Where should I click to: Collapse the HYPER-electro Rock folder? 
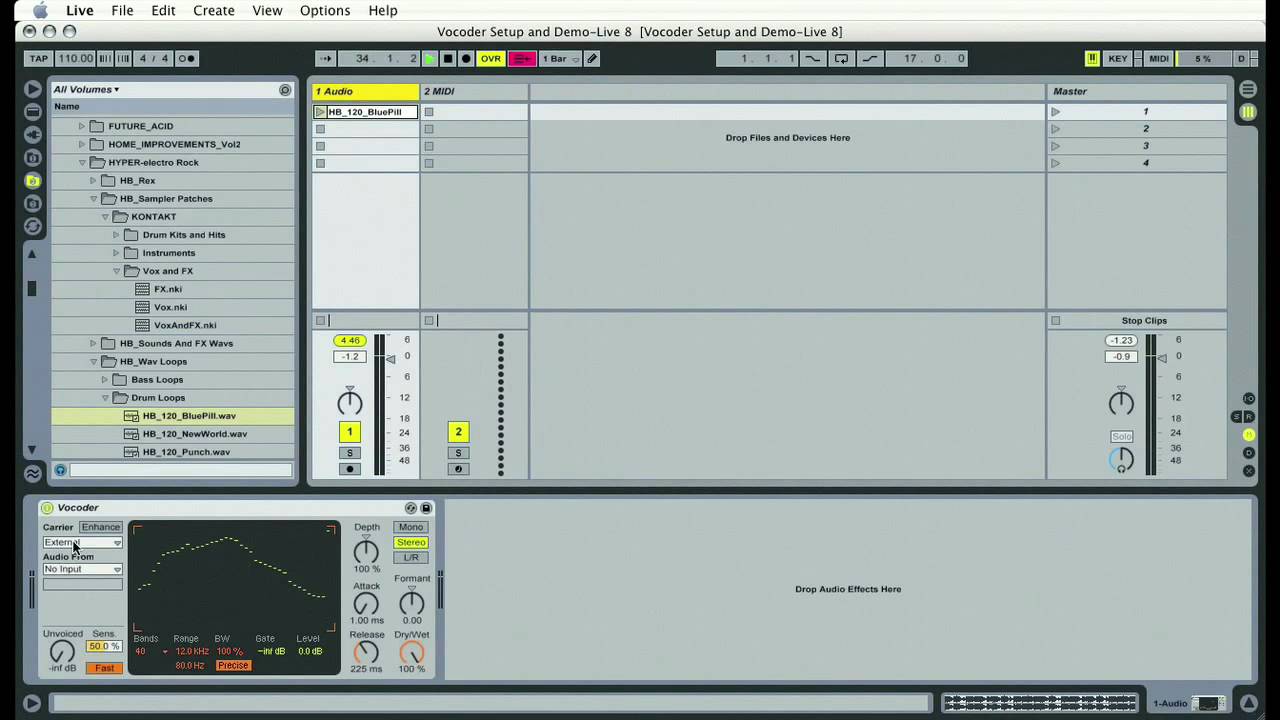point(82,162)
